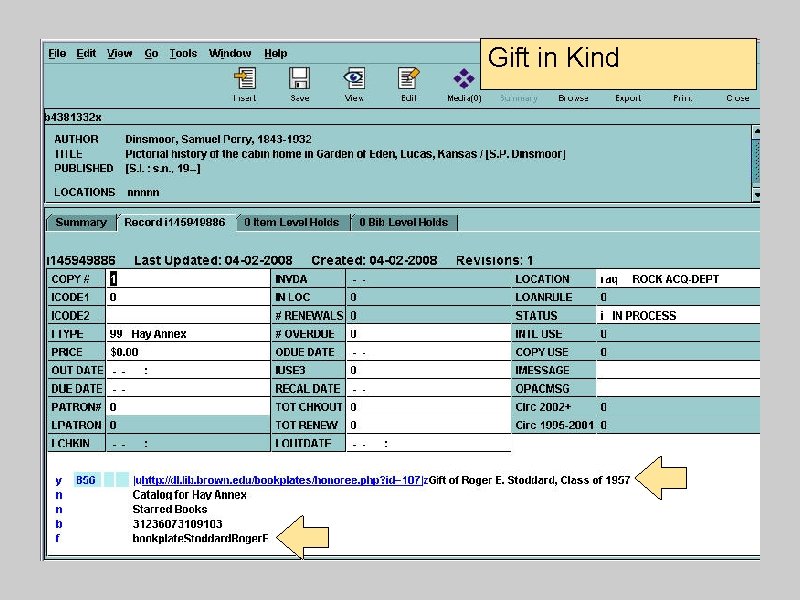
Task: Click the OPACMSG empty field
Action: pos(678,389)
